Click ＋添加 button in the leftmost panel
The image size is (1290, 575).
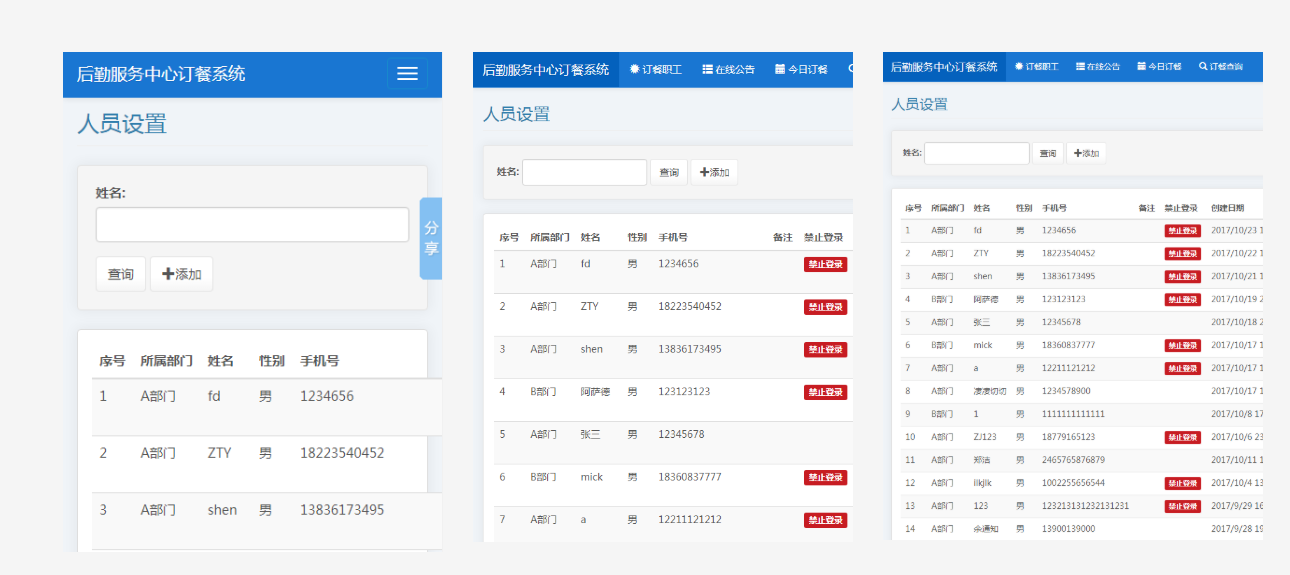[181, 274]
